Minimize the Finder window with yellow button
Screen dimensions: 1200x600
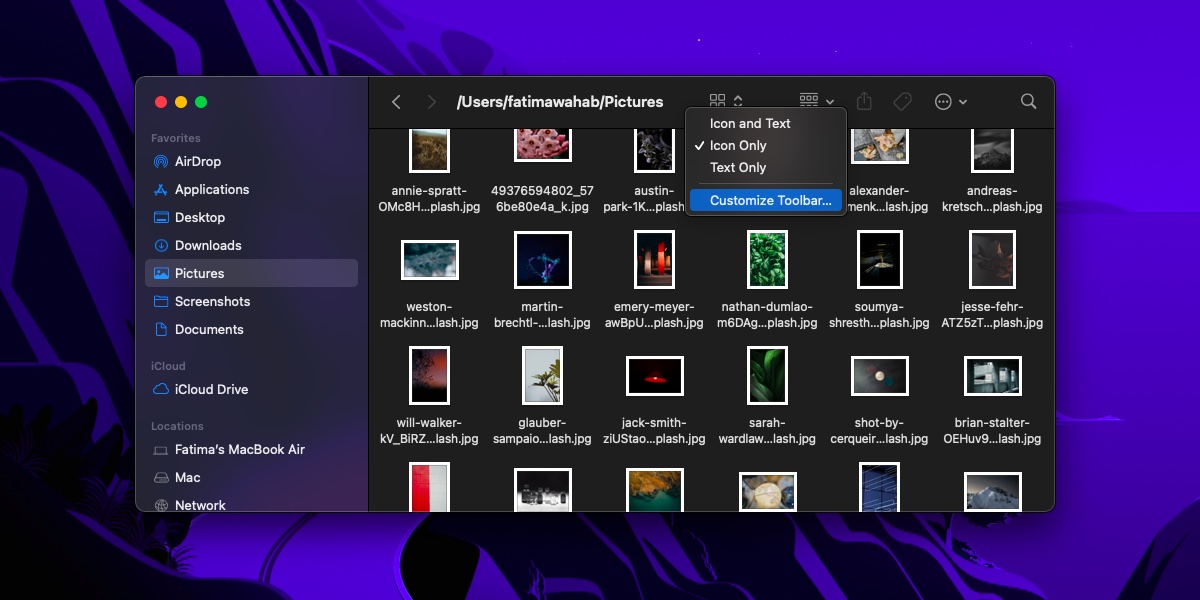pyautogui.click(x=181, y=102)
